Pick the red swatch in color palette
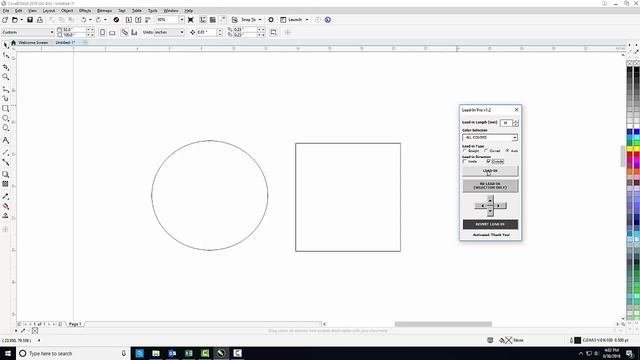640x360 pixels. 630,156
